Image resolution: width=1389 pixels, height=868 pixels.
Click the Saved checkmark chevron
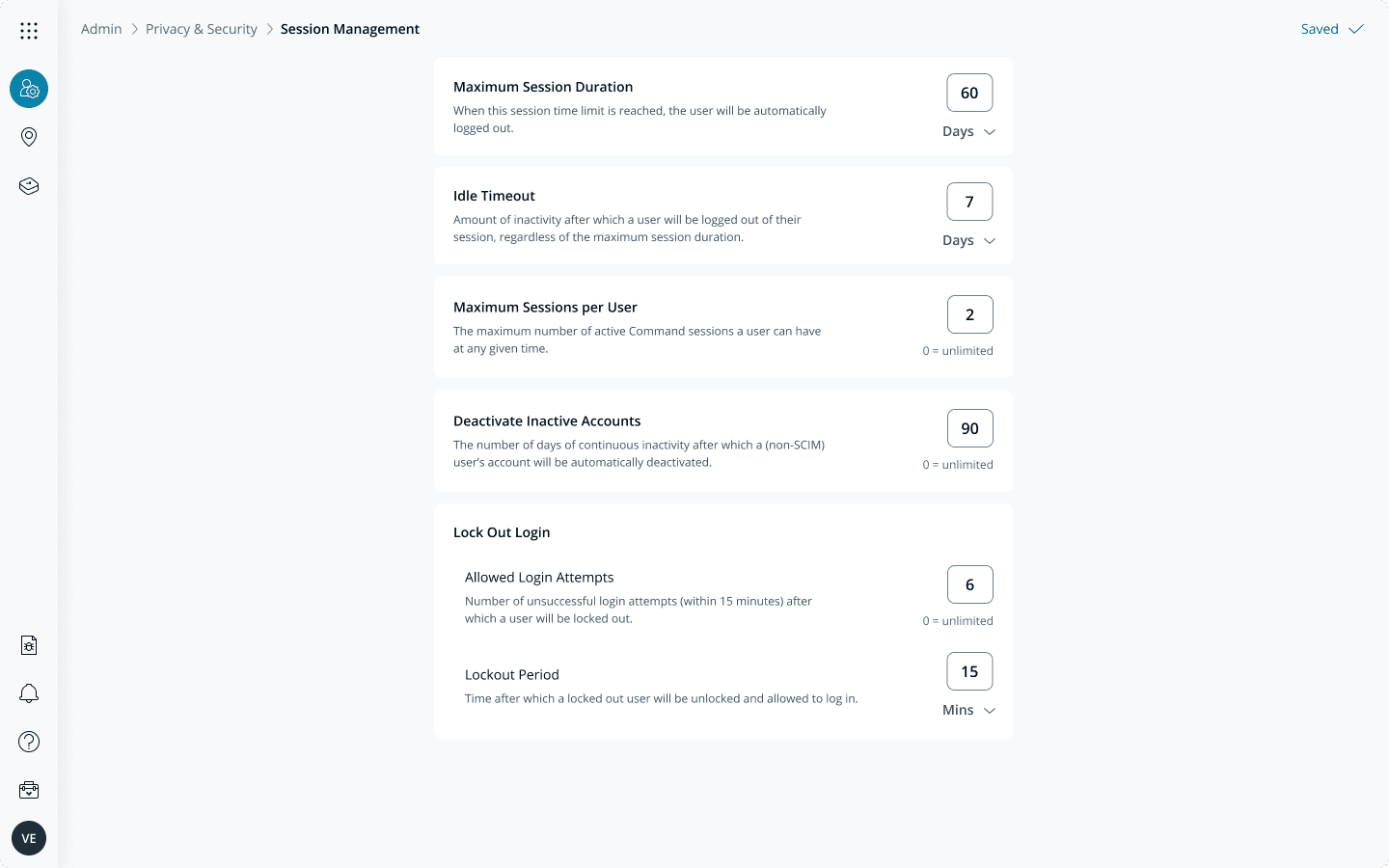pyautogui.click(x=1355, y=29)
